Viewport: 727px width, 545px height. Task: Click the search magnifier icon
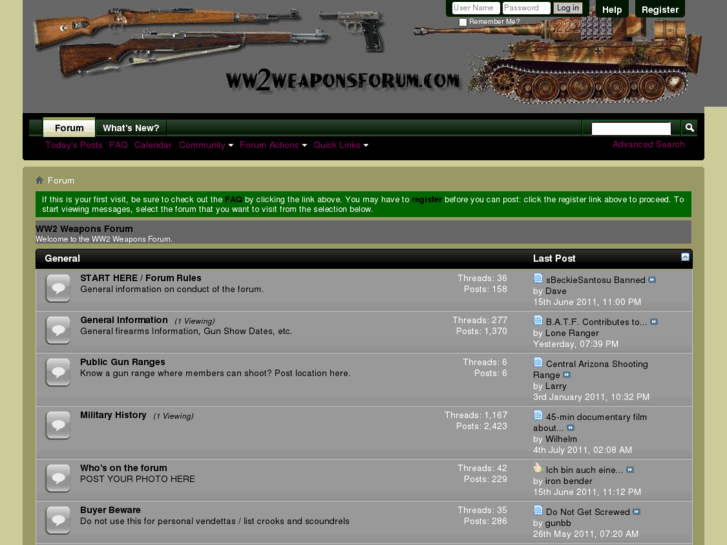[689, 128]
